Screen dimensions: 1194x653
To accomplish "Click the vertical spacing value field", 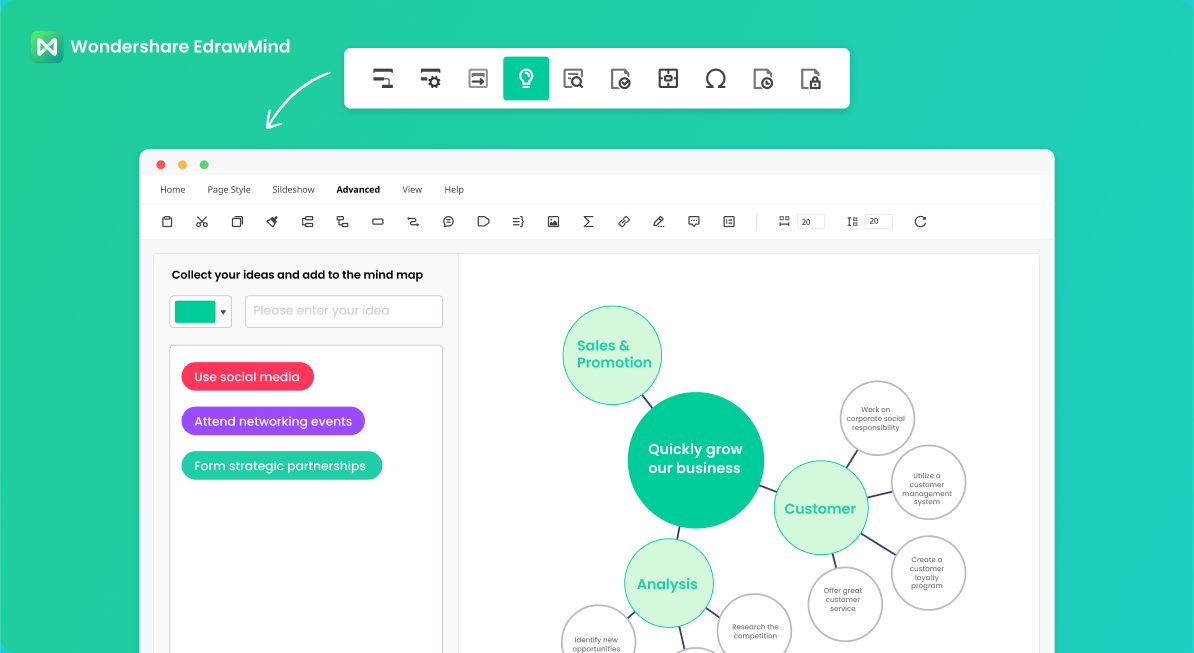I will pos(878,221).
